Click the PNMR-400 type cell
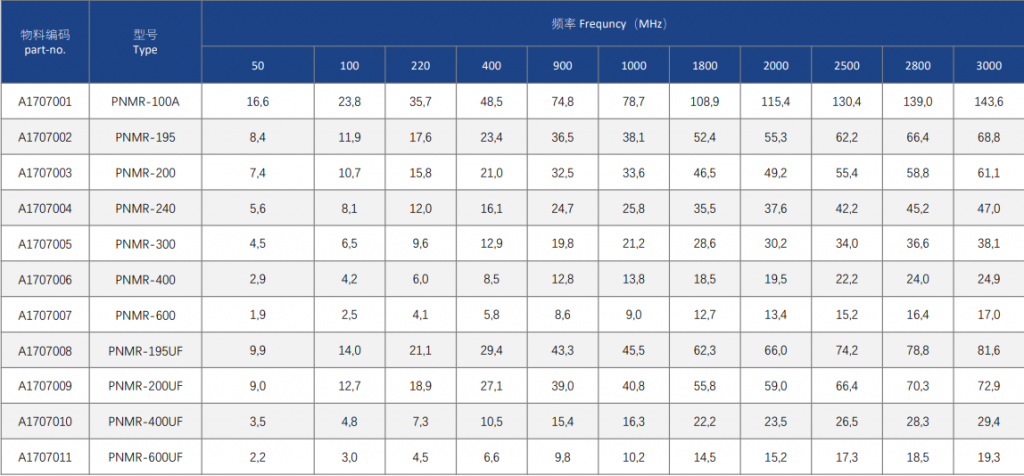This screenshot has width=1024, height=476. point(145,279)
